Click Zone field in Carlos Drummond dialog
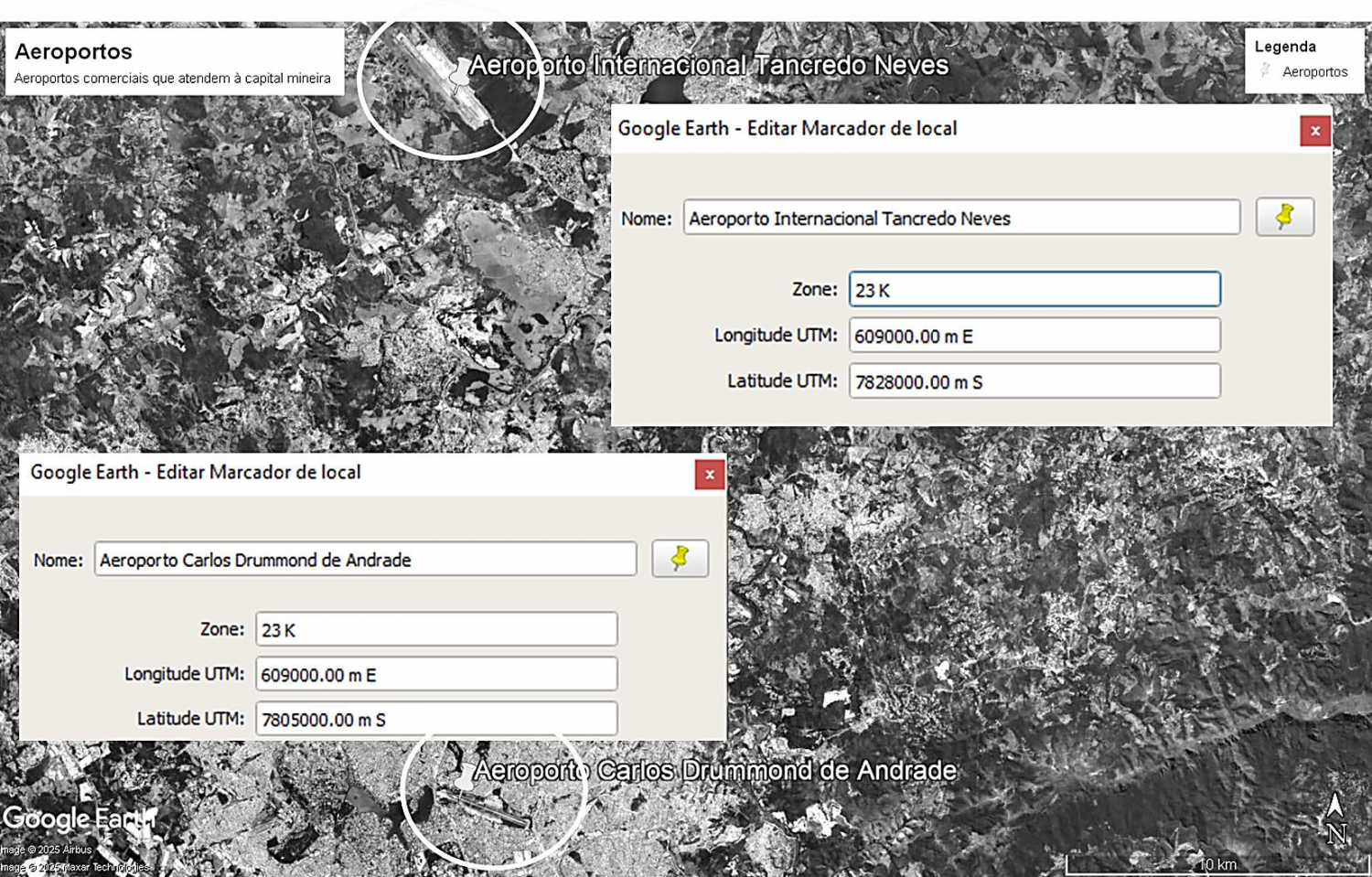The image size is (1372, 877). 436,629
